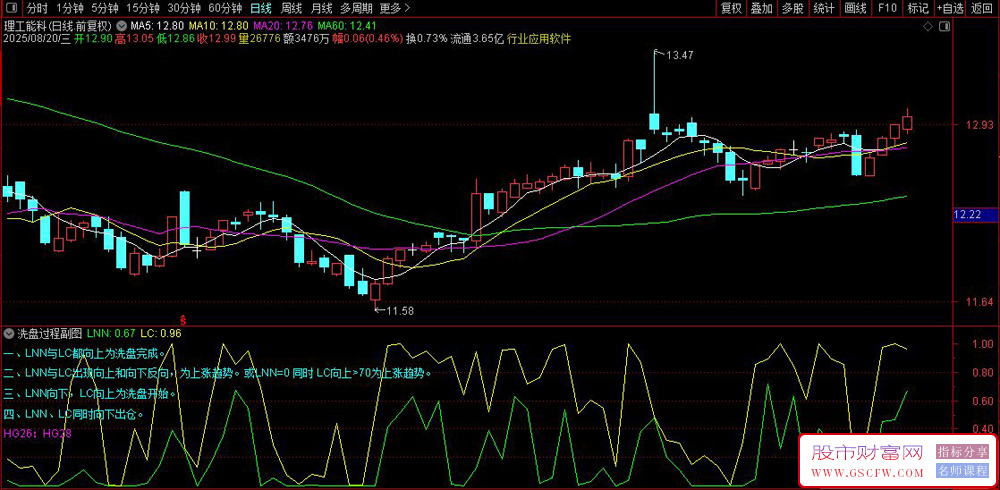
Task: Switch to the 分时 timeline view
Action: click(x=37, y=8)
